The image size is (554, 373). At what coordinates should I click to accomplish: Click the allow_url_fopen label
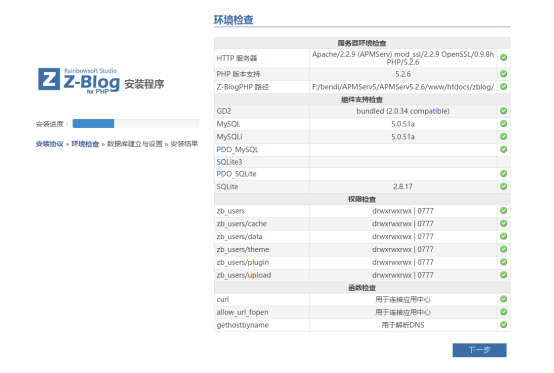(242, 312)
